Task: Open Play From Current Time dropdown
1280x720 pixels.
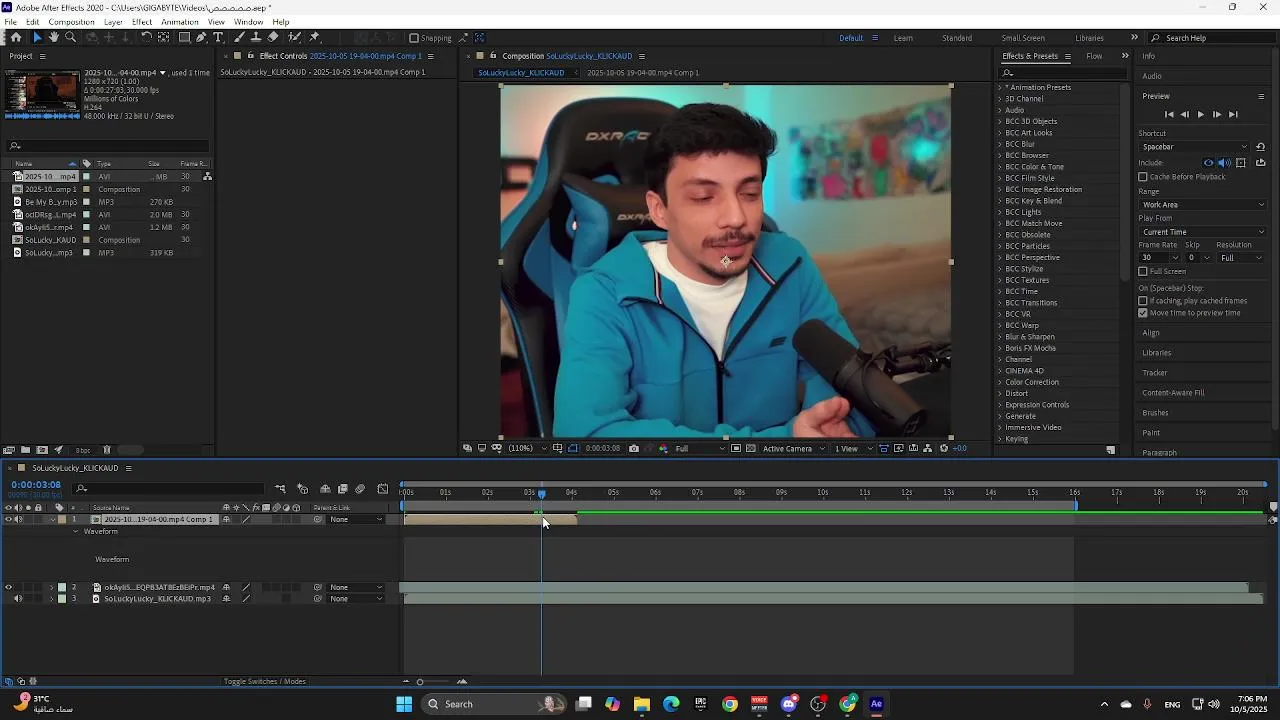Action: [x=1203, y=232]
